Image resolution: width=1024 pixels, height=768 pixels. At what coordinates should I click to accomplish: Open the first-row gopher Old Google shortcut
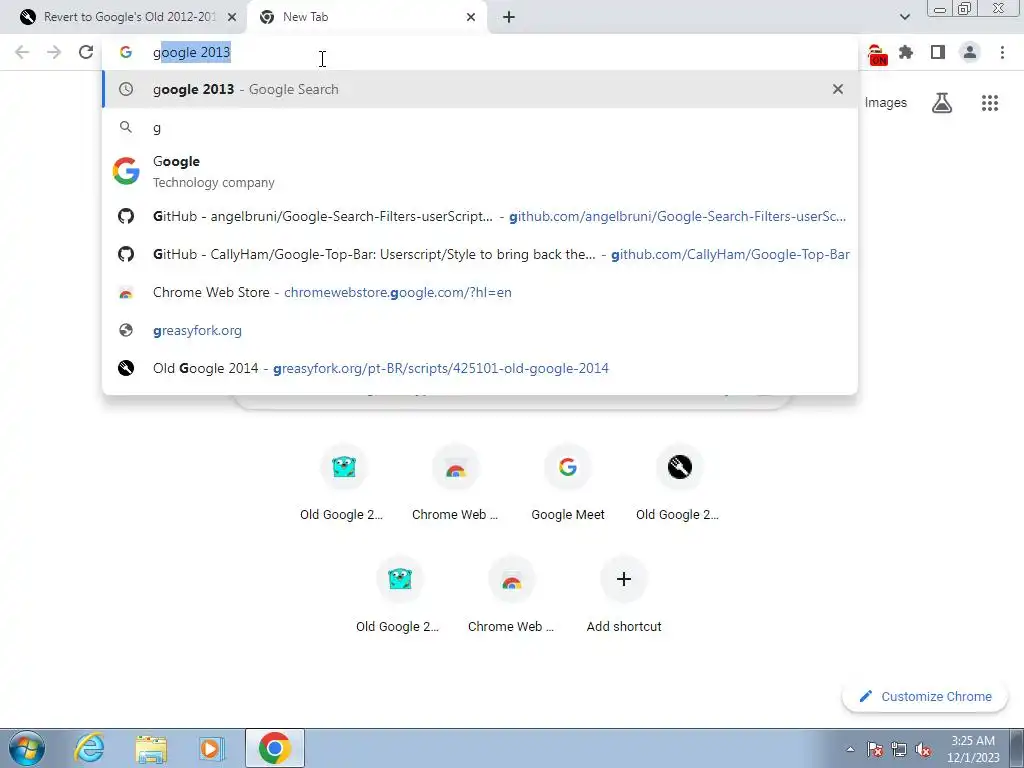[x=344, y=484]
